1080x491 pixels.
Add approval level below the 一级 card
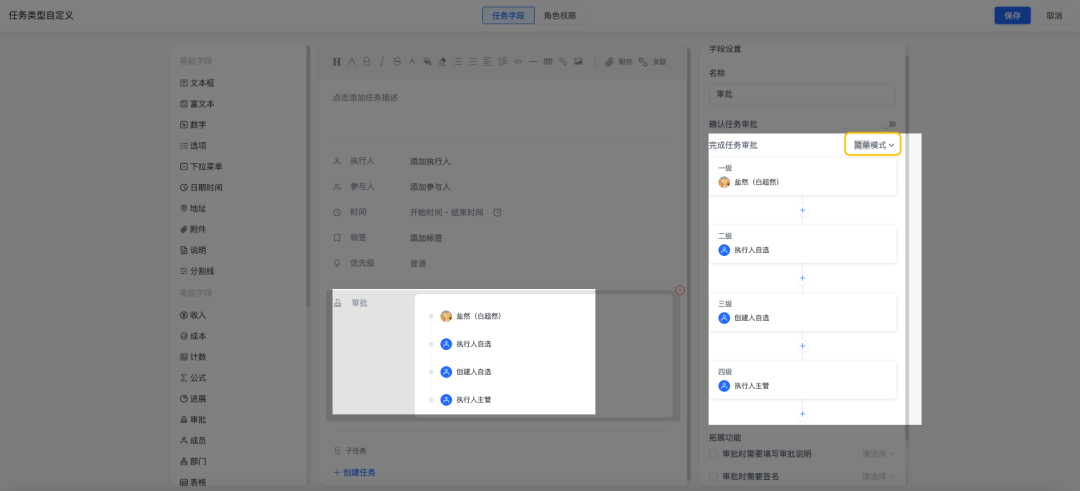[802, 210]
